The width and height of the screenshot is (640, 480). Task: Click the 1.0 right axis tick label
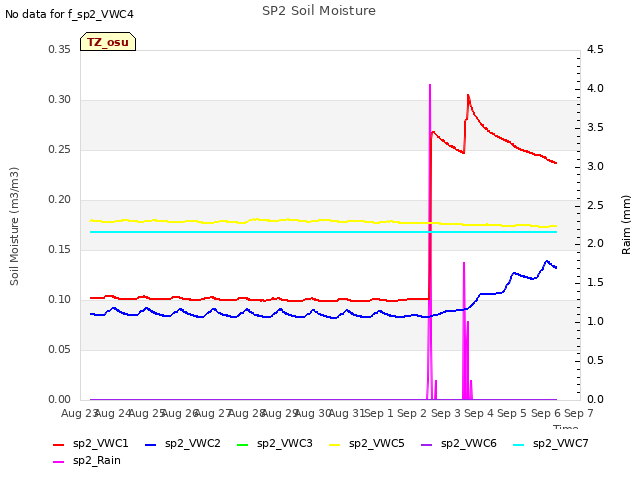coord(595,322)
